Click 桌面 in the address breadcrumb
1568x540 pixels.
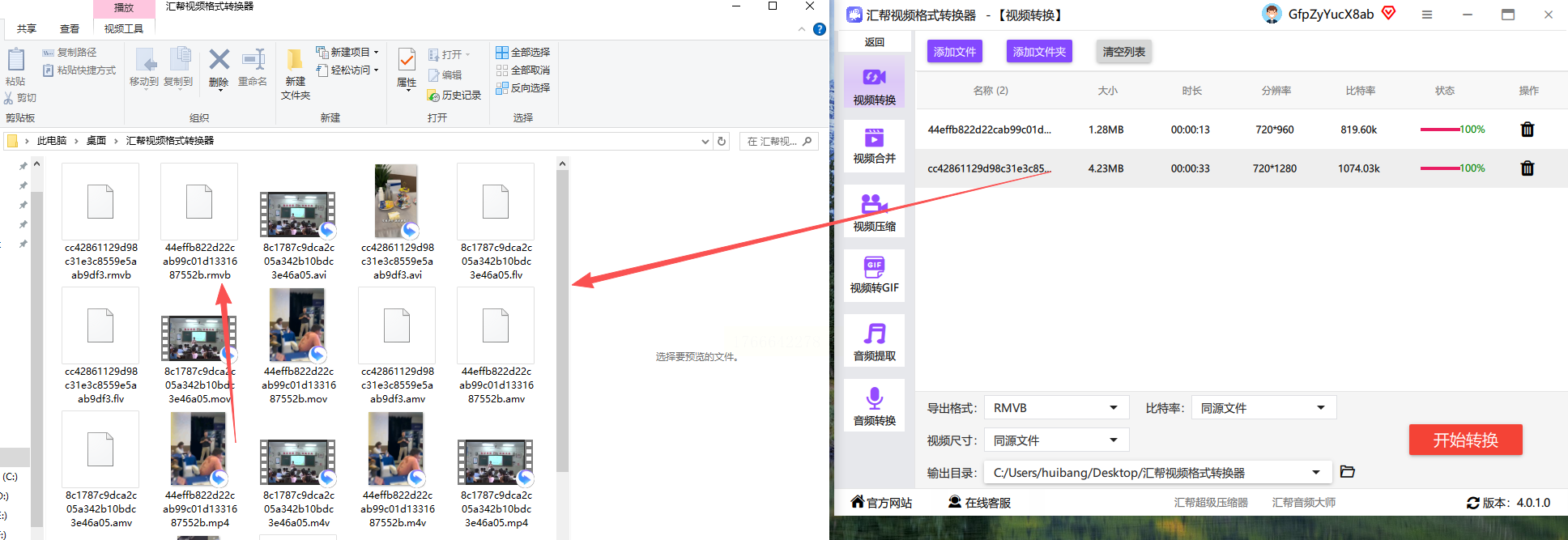(x=96, y=141)
